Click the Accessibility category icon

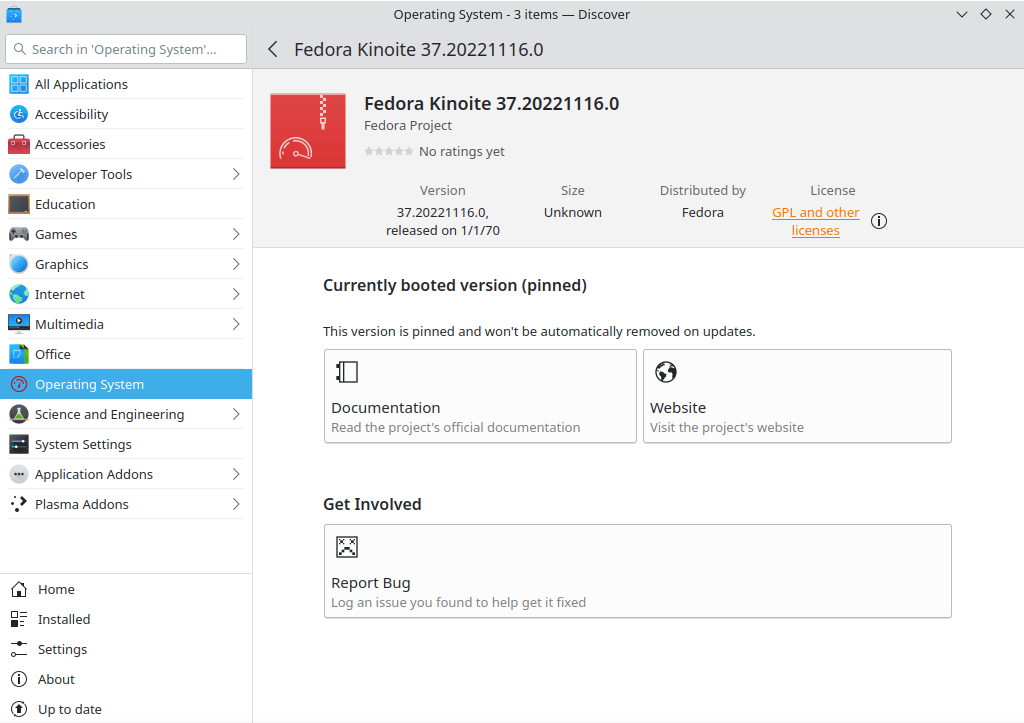coord(19,114)
